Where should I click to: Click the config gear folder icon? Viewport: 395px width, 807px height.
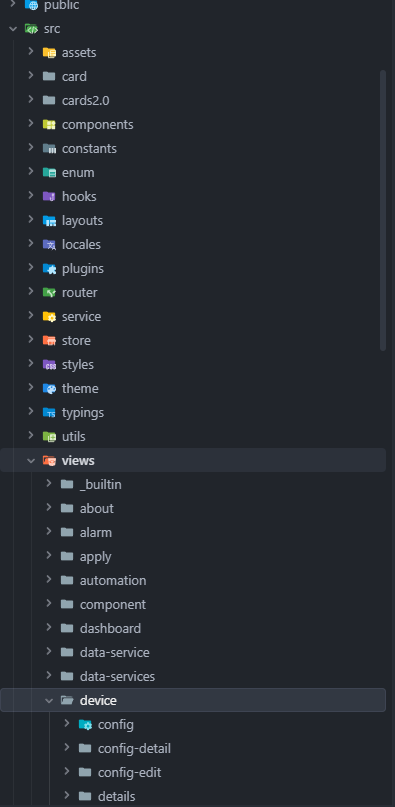85,725
